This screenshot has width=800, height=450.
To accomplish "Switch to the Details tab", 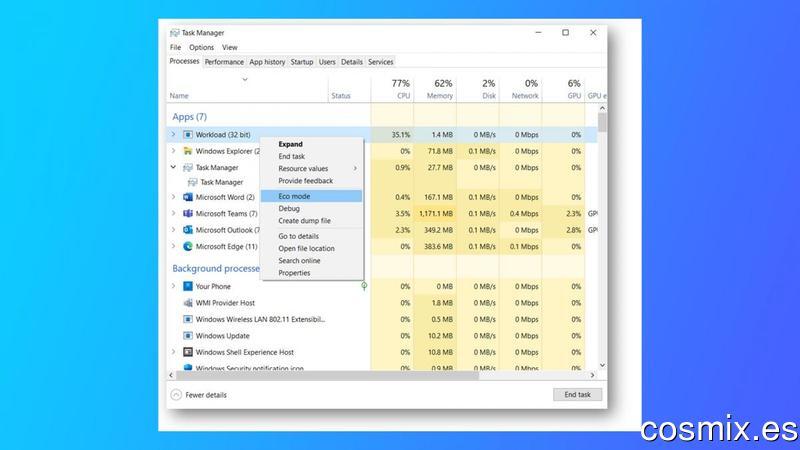I will (x=352, y=62).
